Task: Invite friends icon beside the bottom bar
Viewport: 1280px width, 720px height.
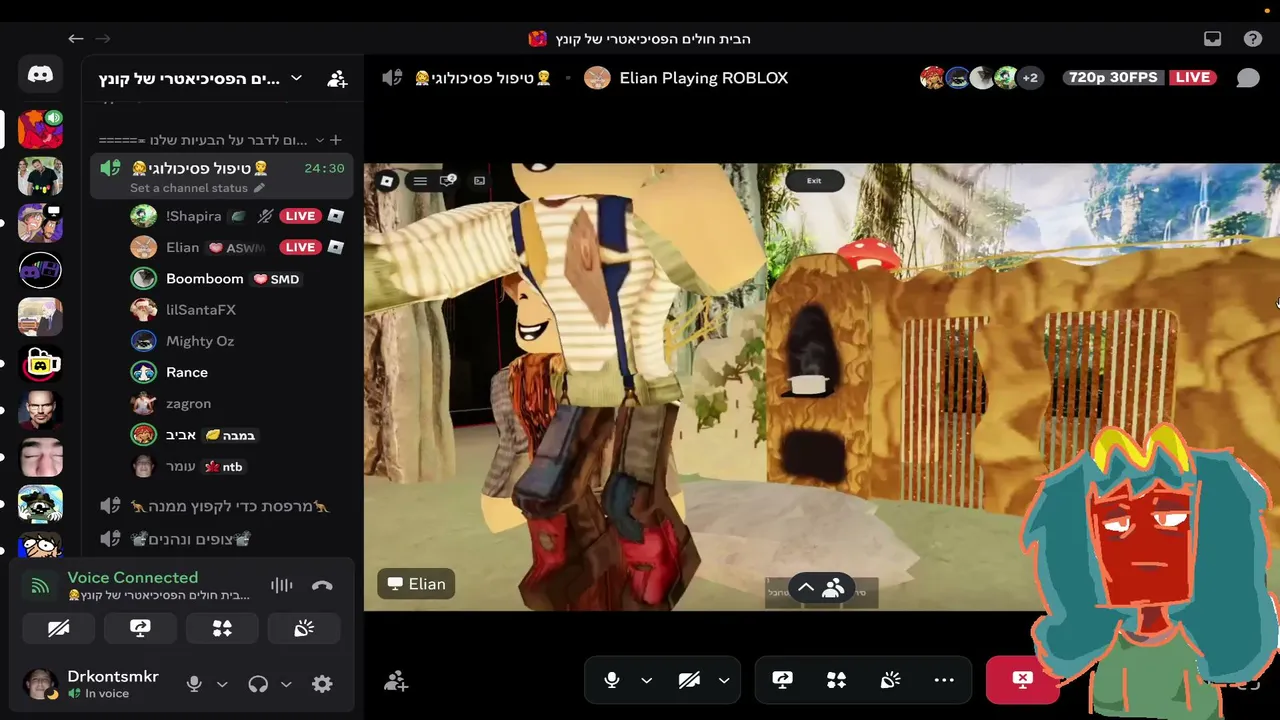Action: point(396,681)
